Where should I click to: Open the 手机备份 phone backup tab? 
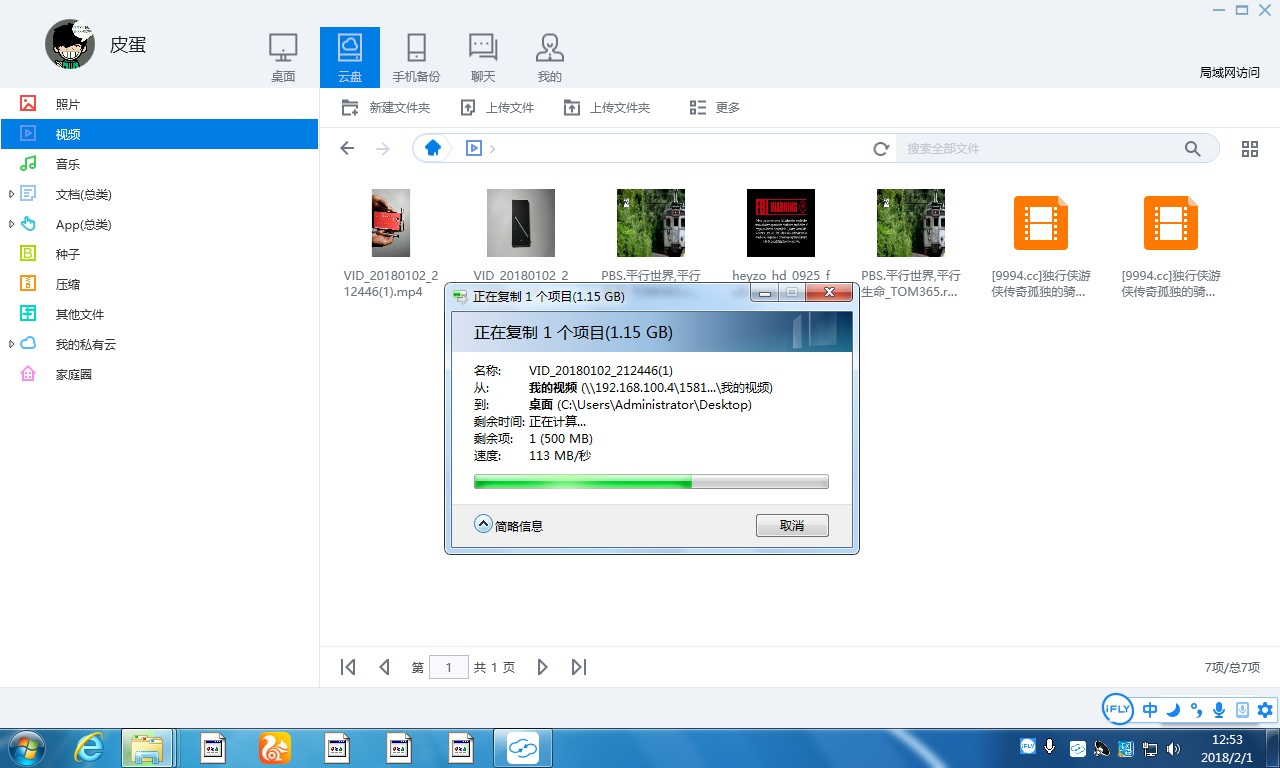pyautogui.click(x=416, y=57)
